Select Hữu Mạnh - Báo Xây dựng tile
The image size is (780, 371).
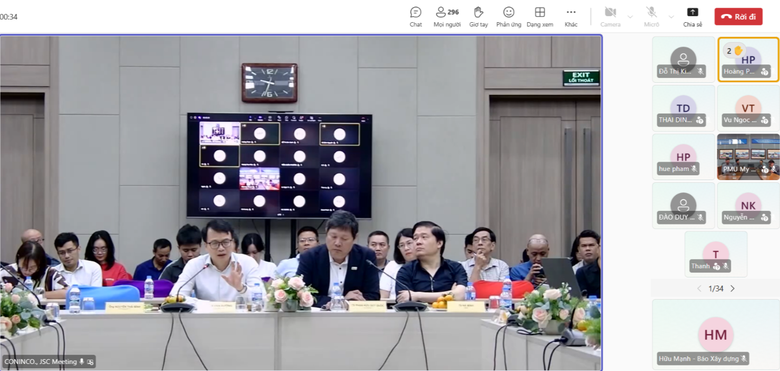[715, 334]
